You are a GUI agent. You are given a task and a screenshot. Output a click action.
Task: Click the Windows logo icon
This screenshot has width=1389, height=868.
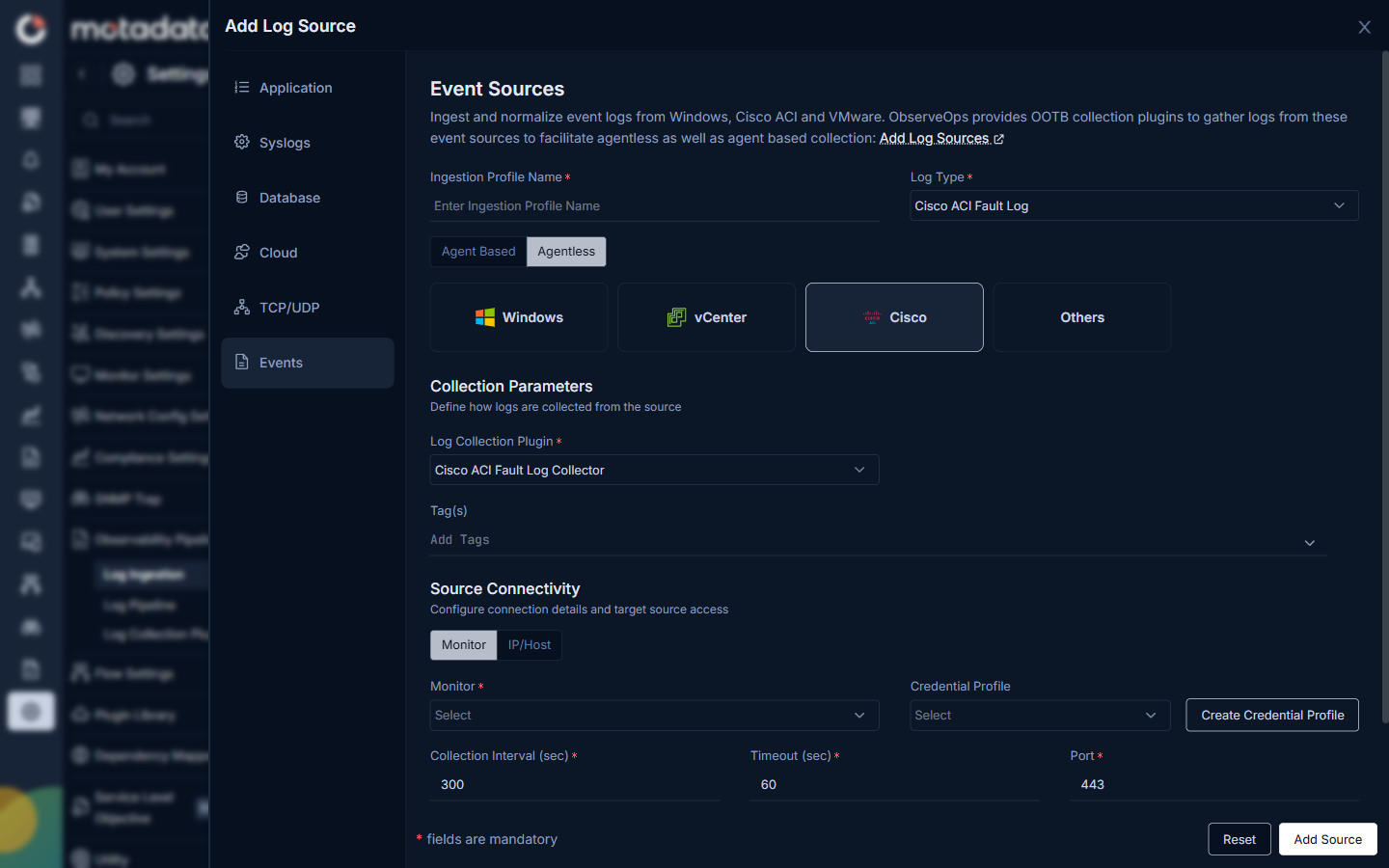[485, 317]
